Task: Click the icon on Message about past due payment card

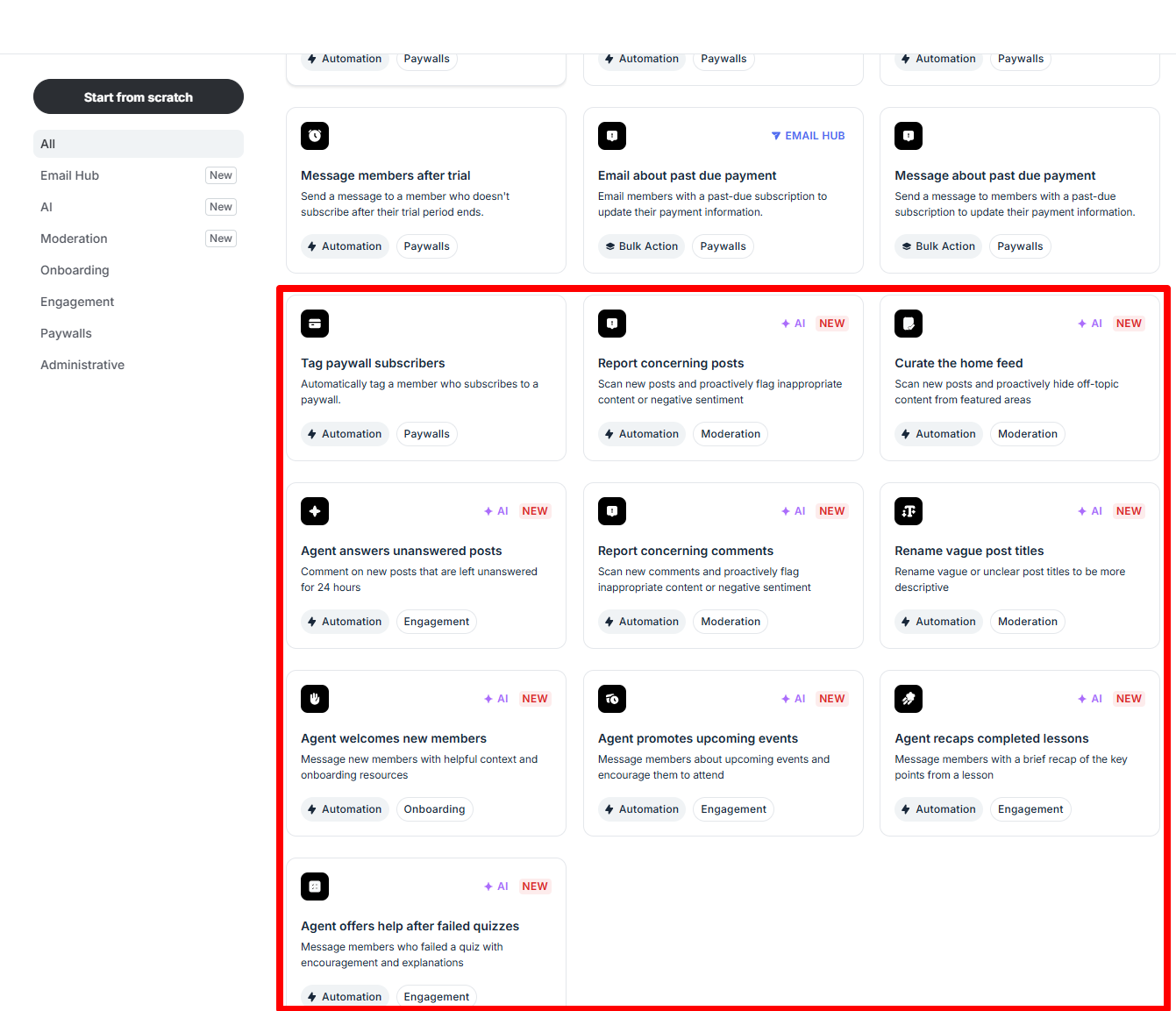Action: (909, 136)
